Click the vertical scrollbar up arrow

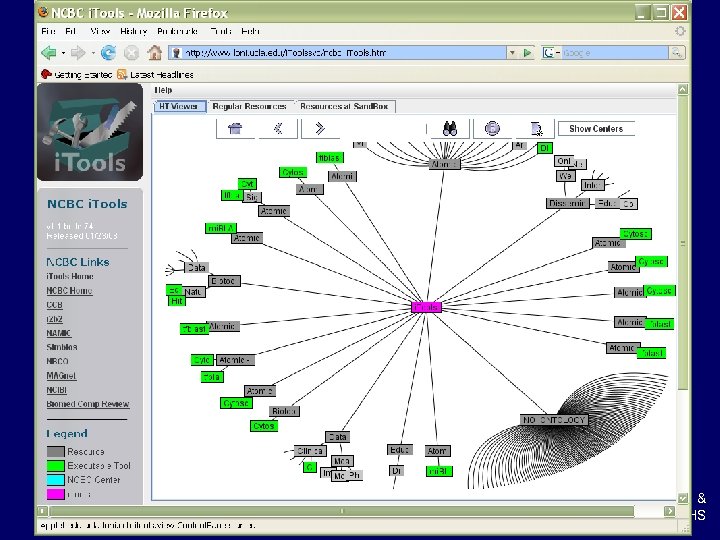tap(683, 90)
